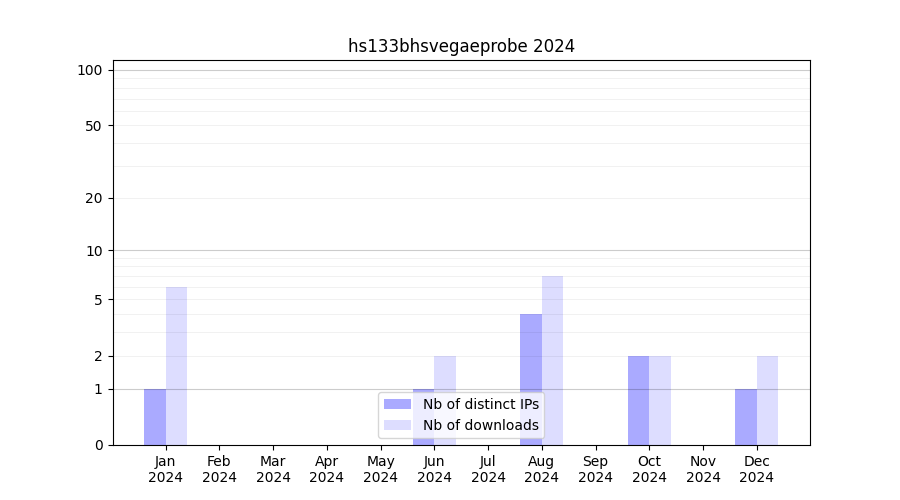This screenshot has height=500, width=900.
Task: Click the January downloads bar
Action: pos(176,366)
